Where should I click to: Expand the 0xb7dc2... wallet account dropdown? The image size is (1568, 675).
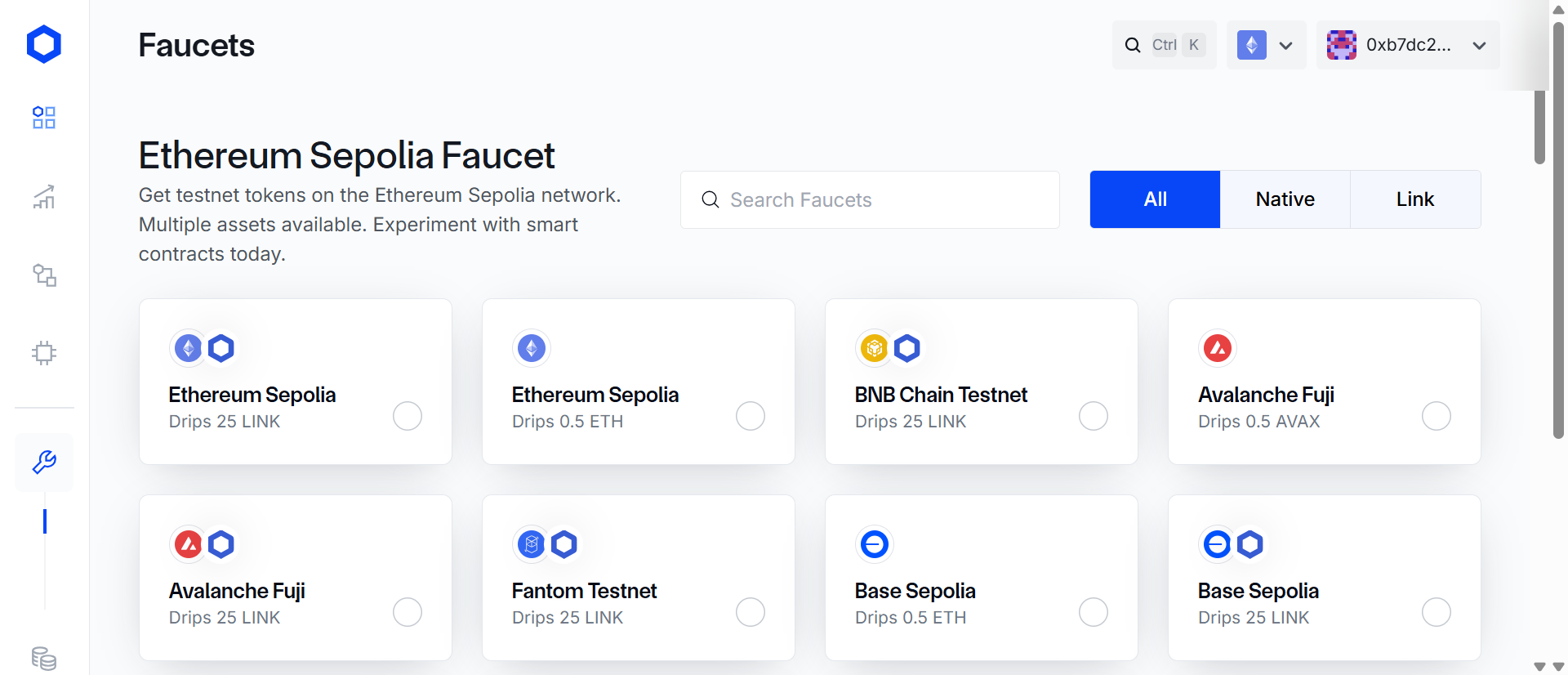[x=1408, y=45]
